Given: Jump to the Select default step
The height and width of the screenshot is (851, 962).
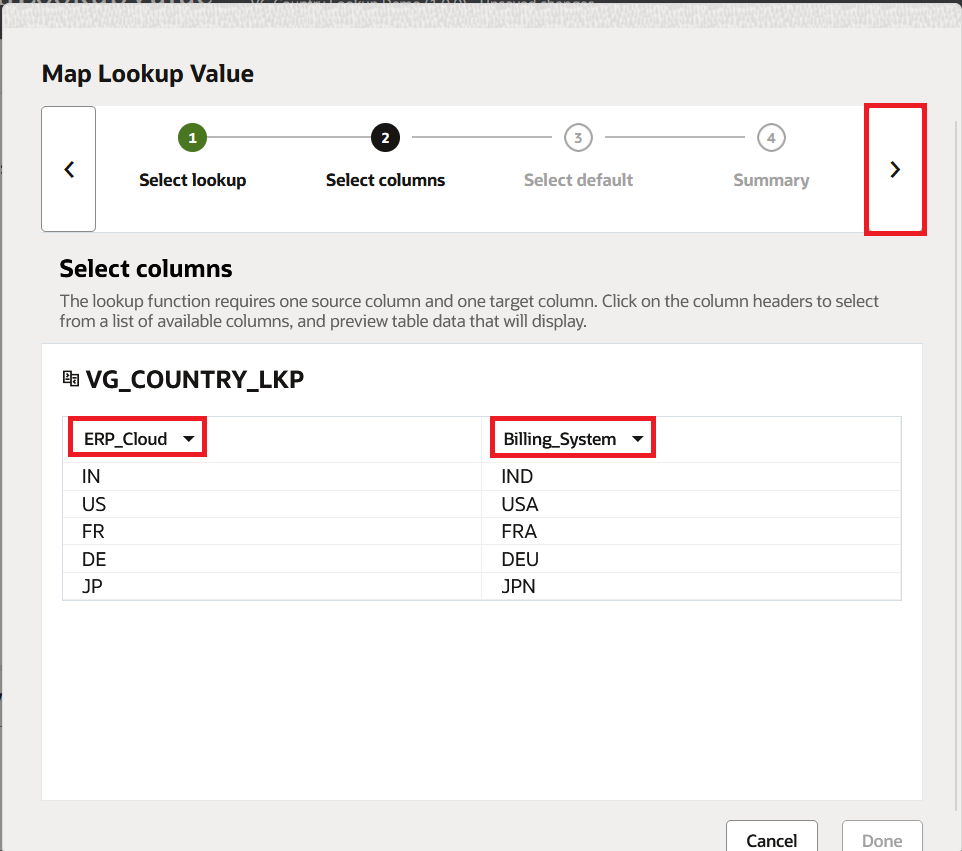Looking at the screenshot, I should (x=578, y=181).
